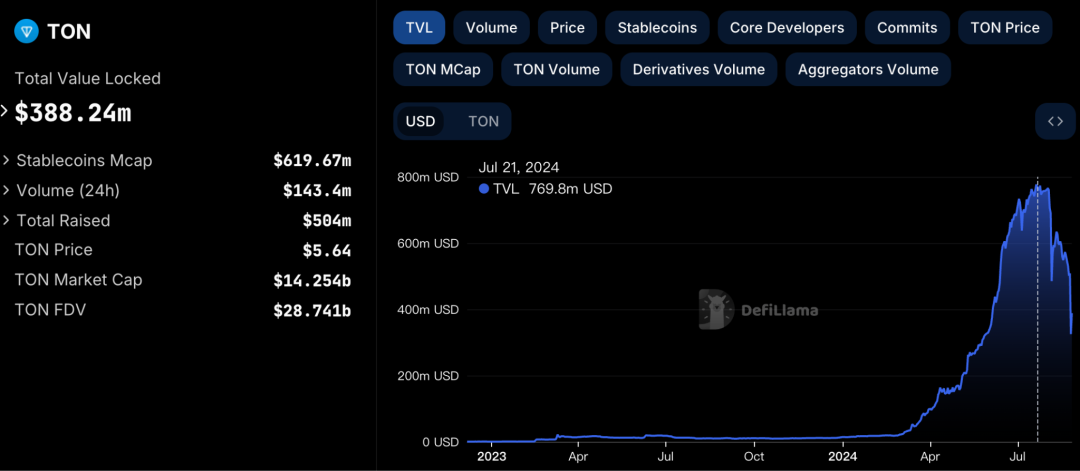Enable the Volume chart metric
The width and height of the screenshot is (1080, 471).
[x=491, y=28]
